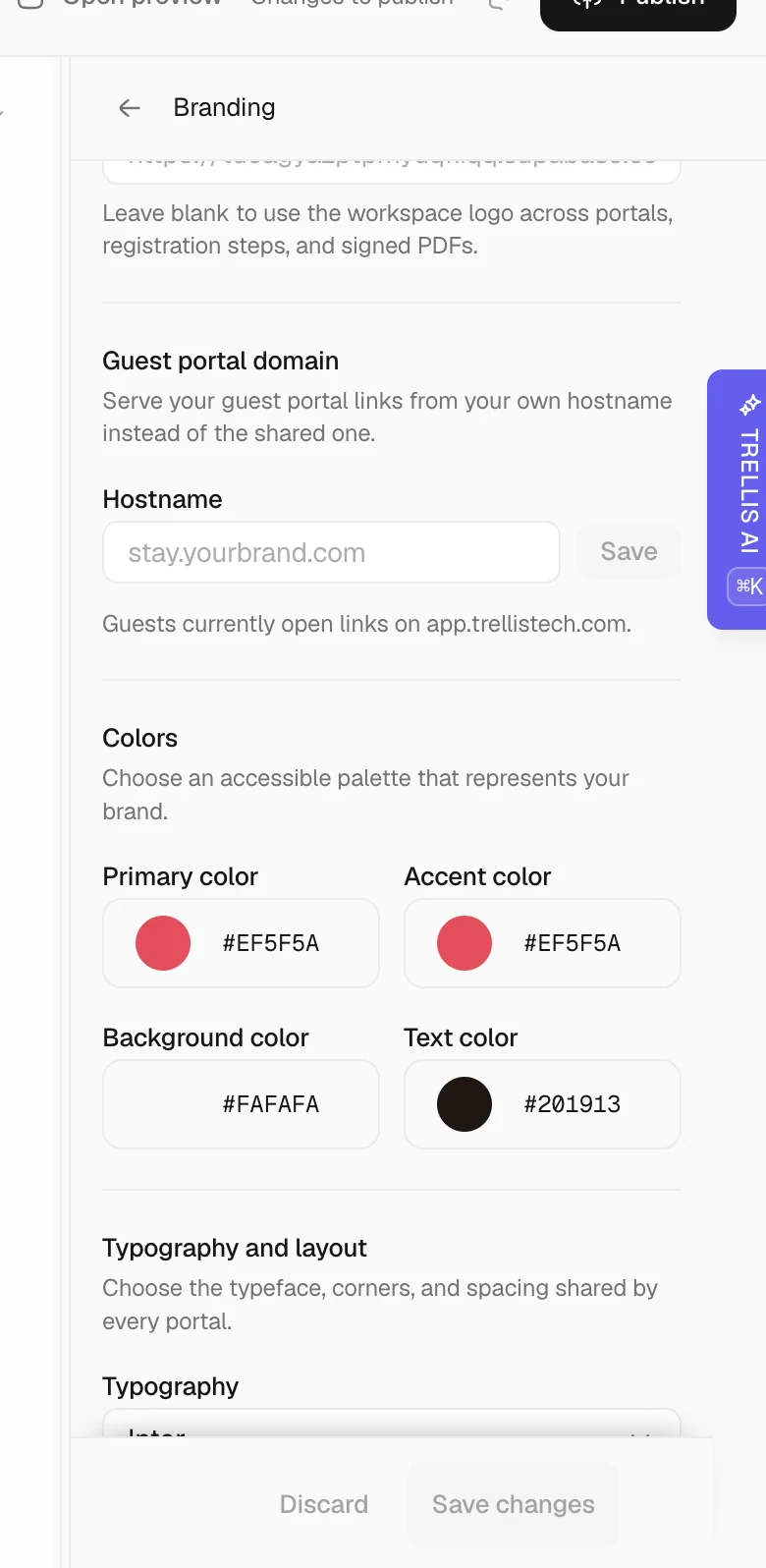
Task: Open the Primary color red swatch
Action: 163,943
